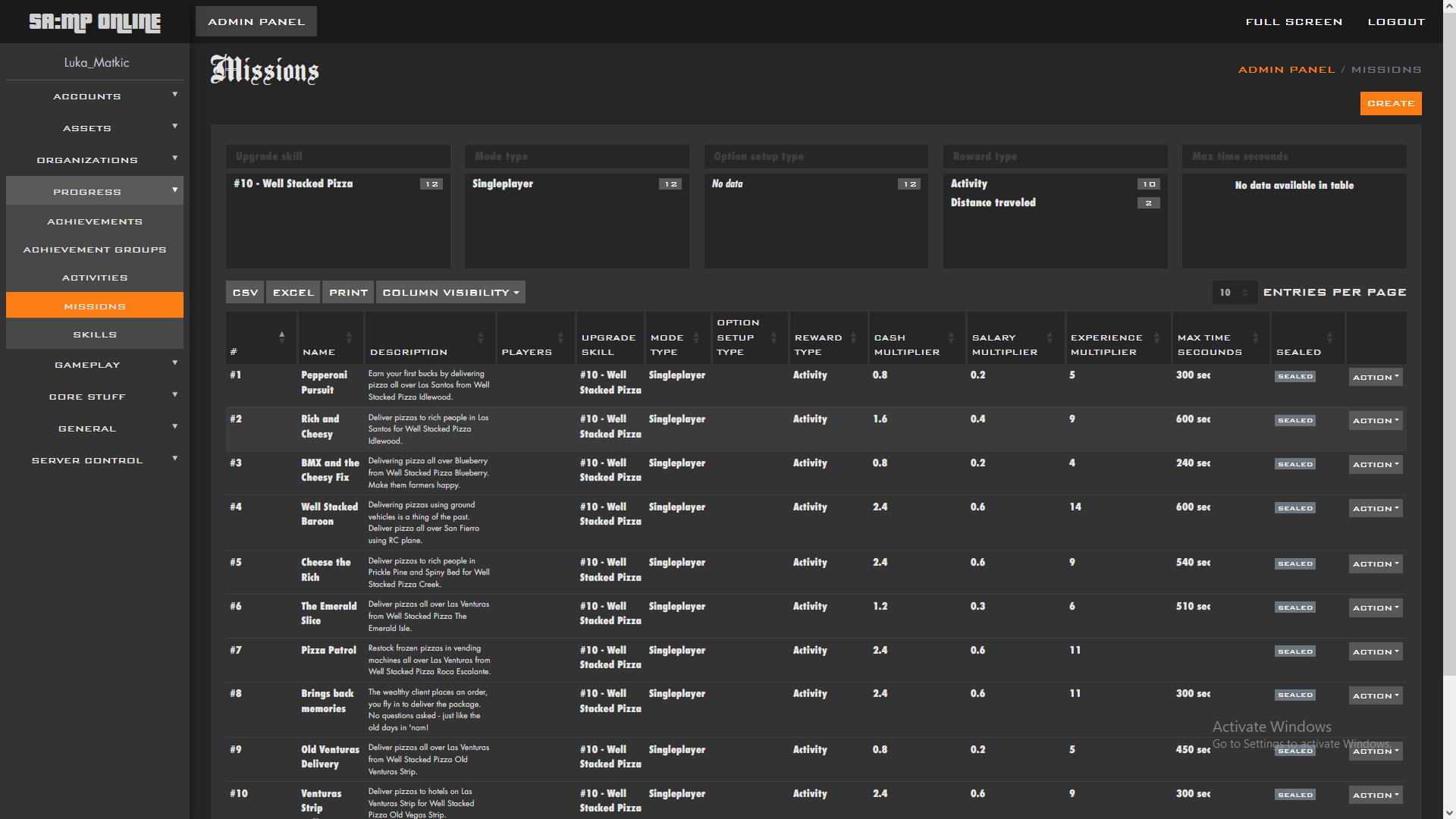Open Column Visibility dropdown

(x=450, y=293)
